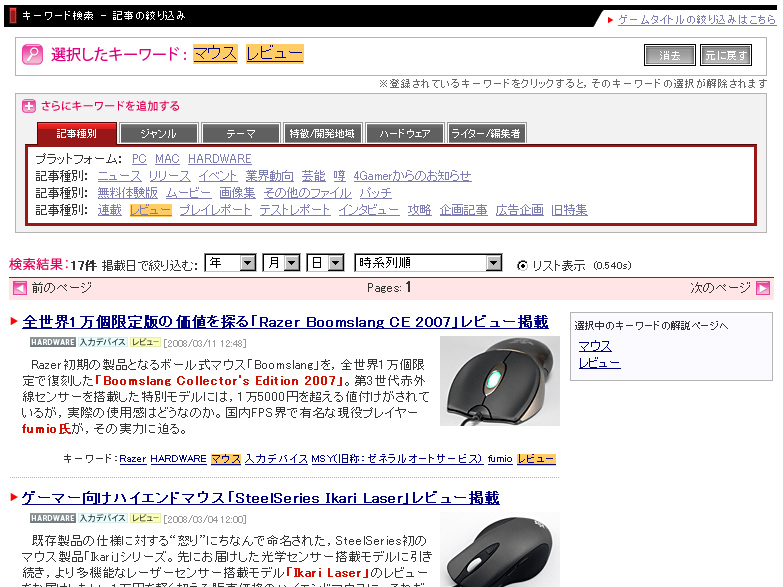The image size is (783, 587).
Task: Click the その他のファイル link
Action: click(x=308, y=193)
